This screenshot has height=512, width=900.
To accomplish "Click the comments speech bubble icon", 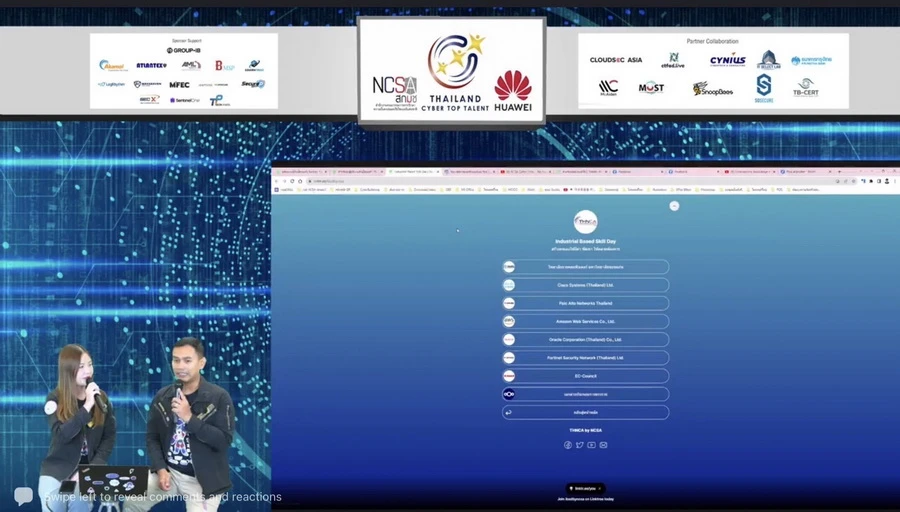I will point(23,496).
